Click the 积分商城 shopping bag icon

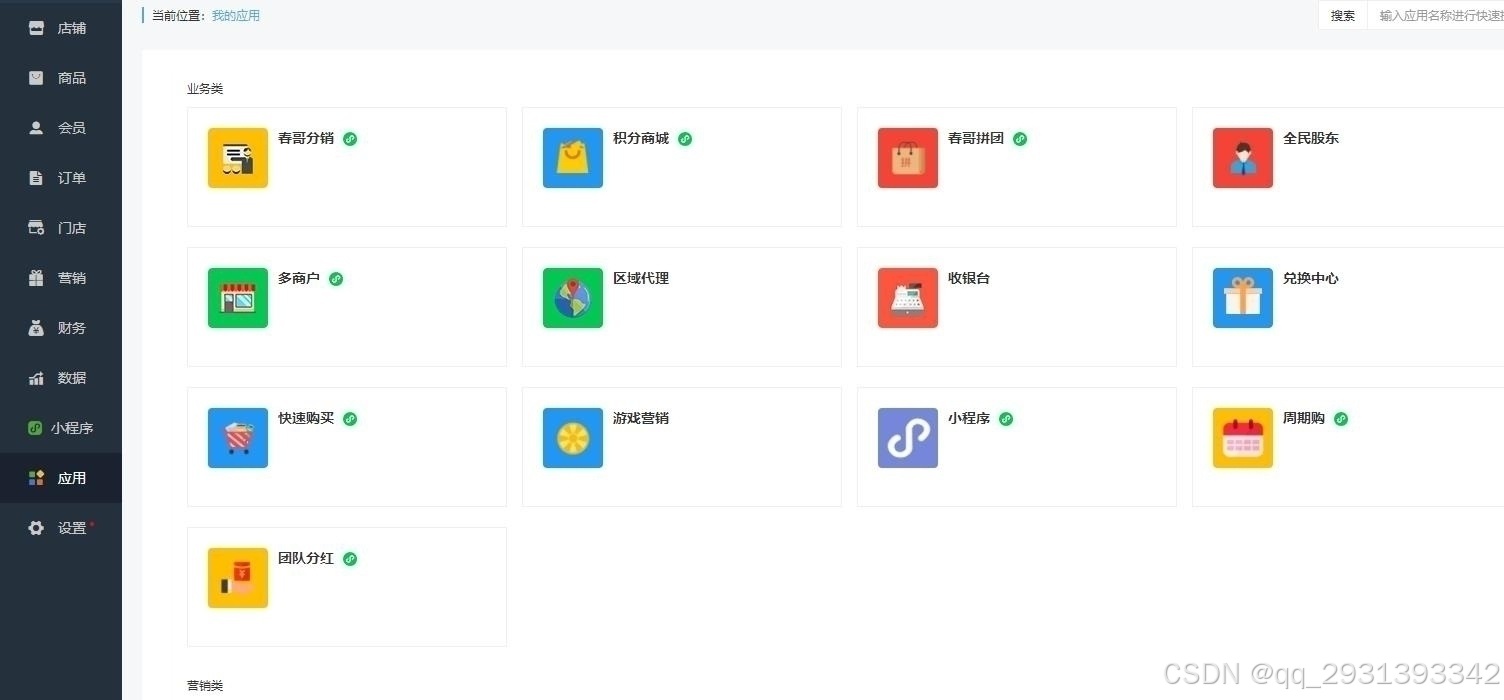click(573, 158)
